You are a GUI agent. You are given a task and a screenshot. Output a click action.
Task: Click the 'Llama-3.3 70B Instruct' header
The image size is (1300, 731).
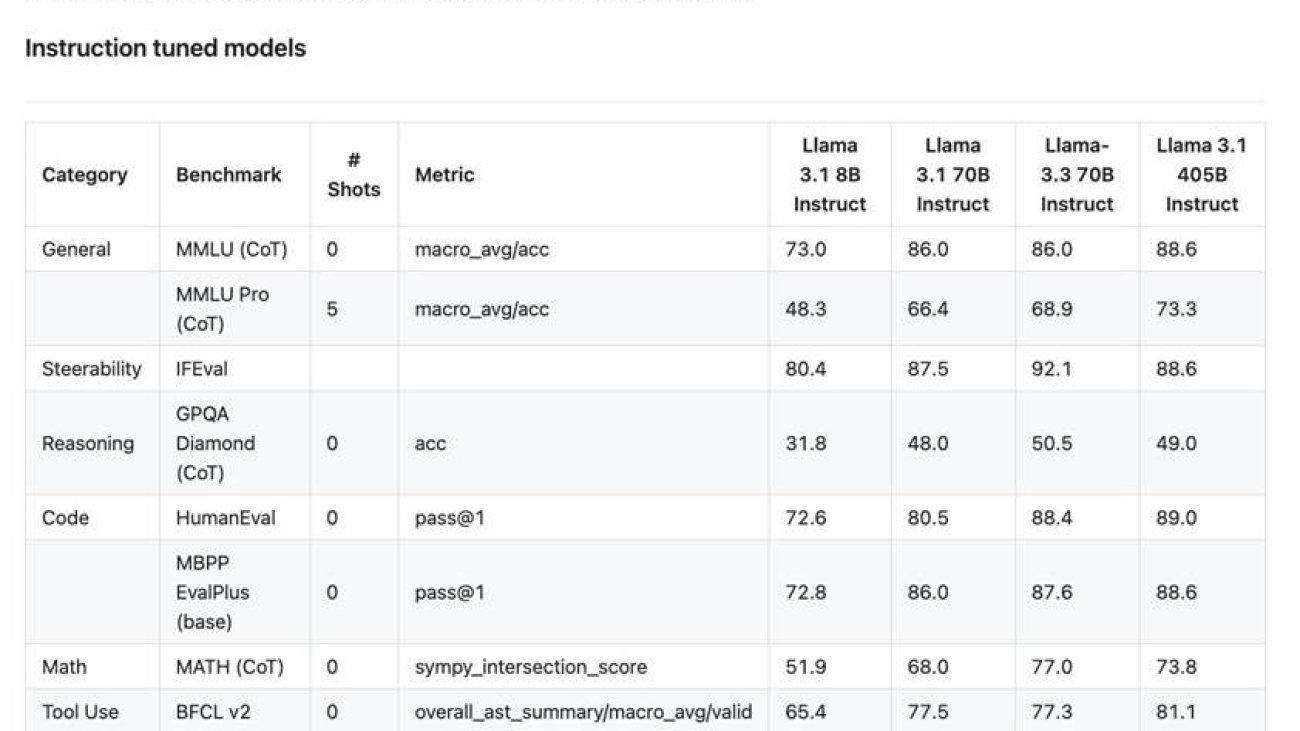pyautogui.click(x=1077, y=175)
